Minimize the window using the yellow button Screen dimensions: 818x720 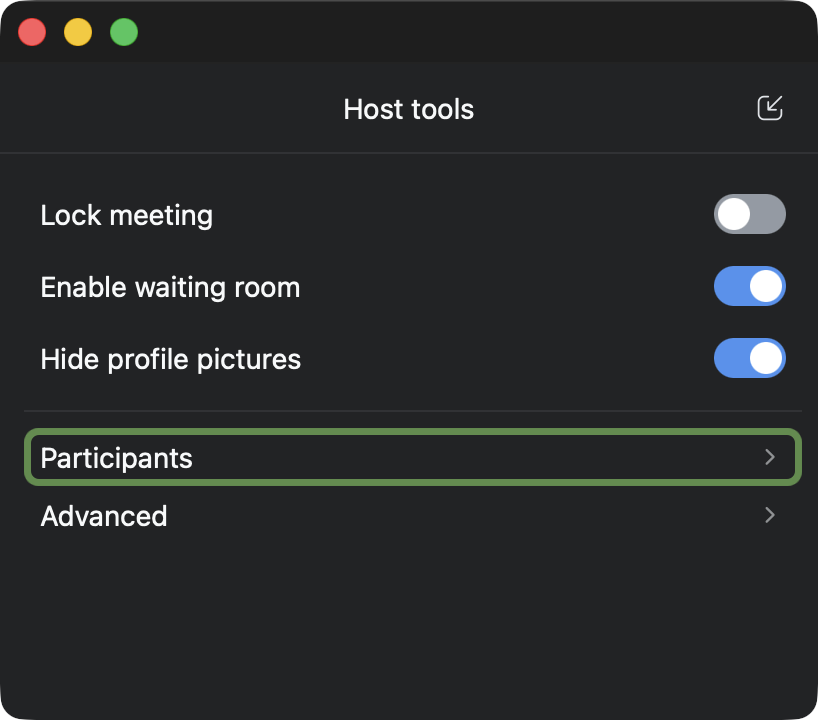78,32
